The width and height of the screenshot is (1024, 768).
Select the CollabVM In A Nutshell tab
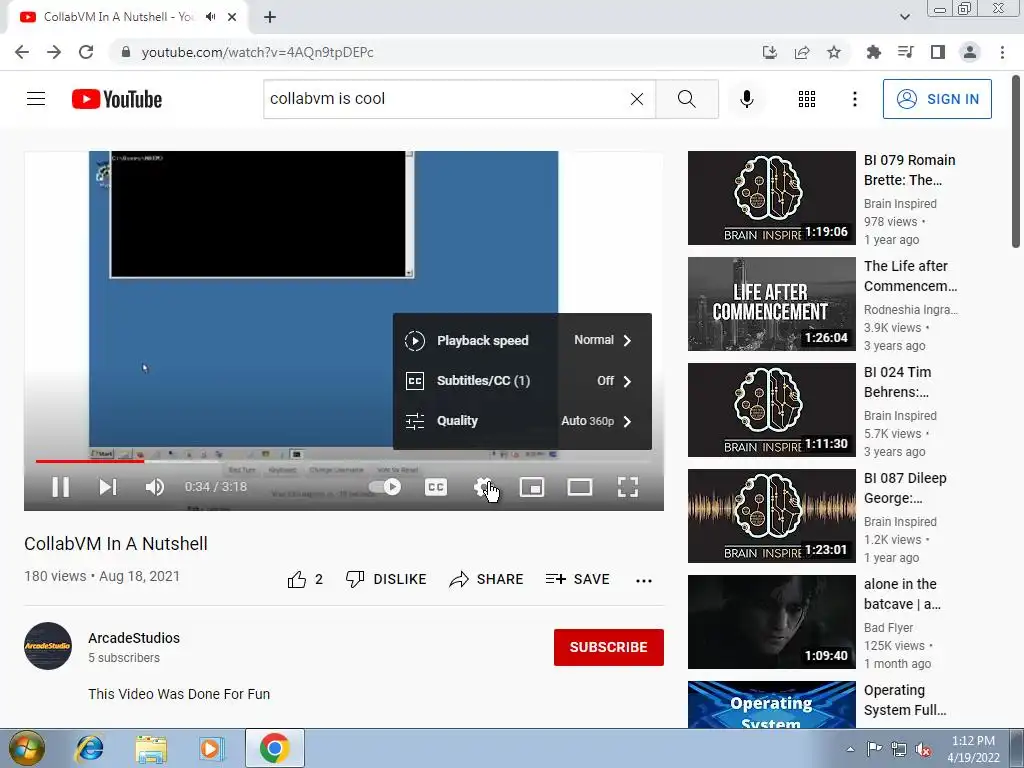click(x=127, y=17)
